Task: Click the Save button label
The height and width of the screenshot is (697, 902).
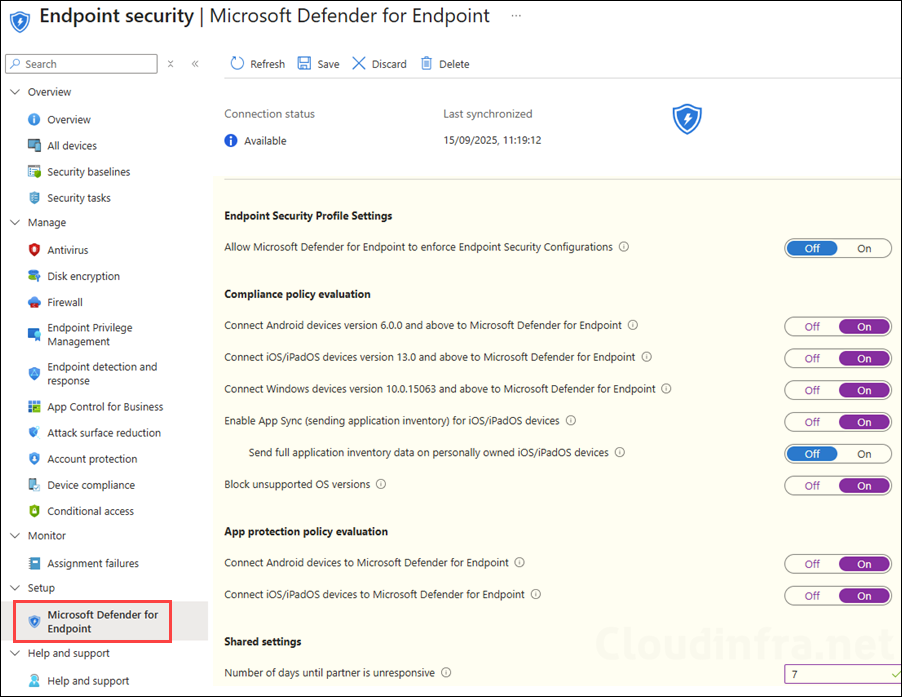Action: 328,64
